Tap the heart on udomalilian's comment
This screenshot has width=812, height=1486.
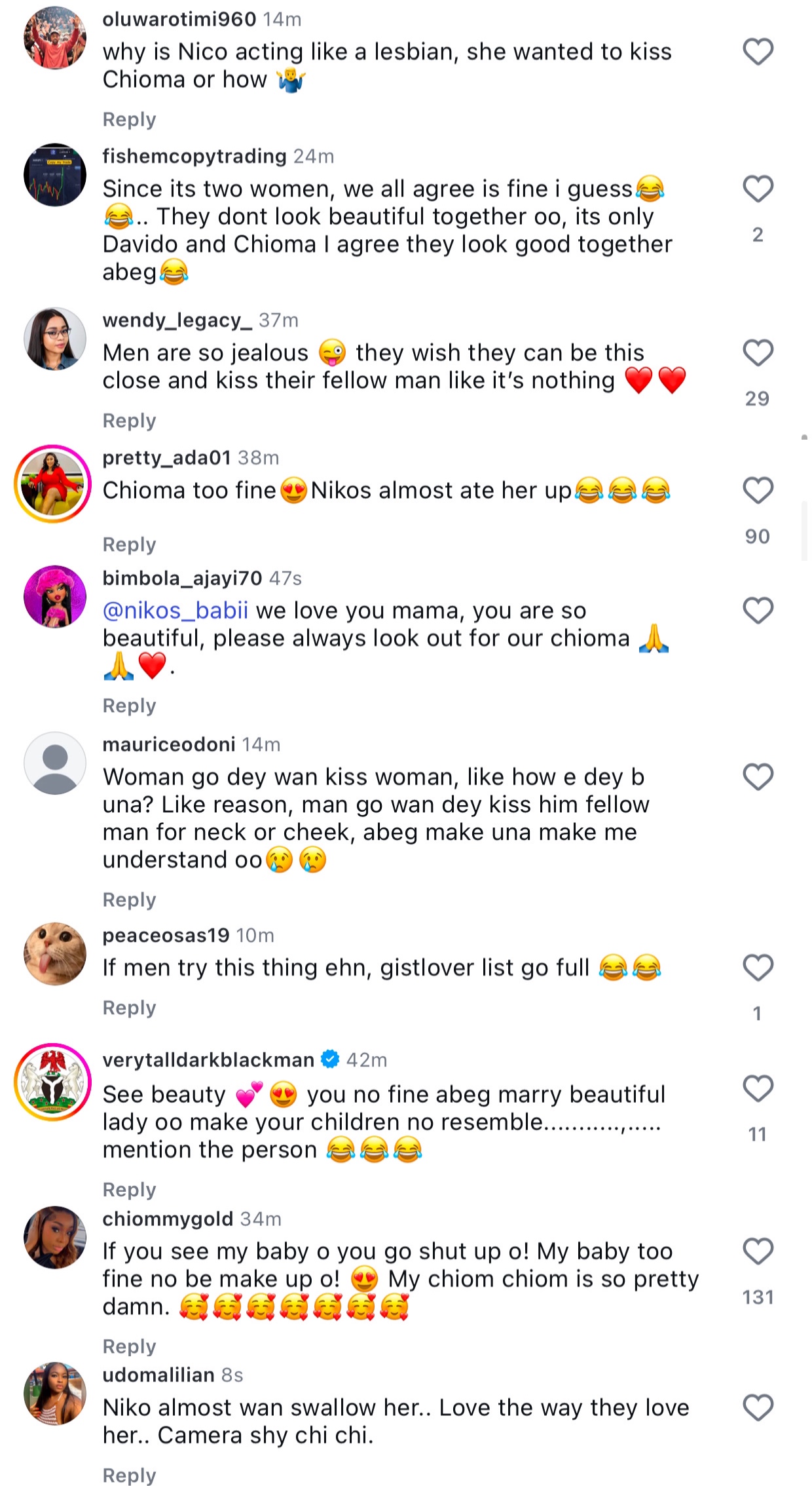tap(758, 1407)
